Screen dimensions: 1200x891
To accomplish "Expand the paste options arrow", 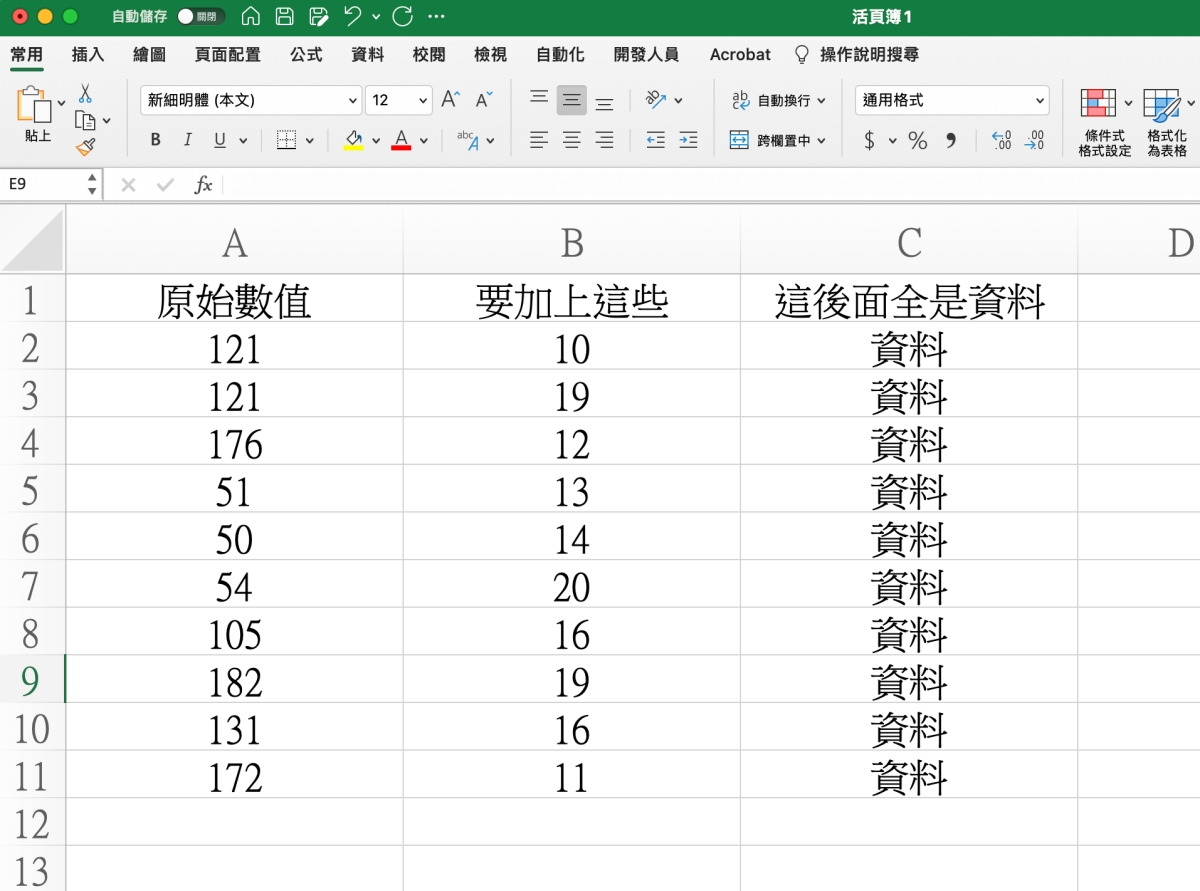I will [61, 102].
